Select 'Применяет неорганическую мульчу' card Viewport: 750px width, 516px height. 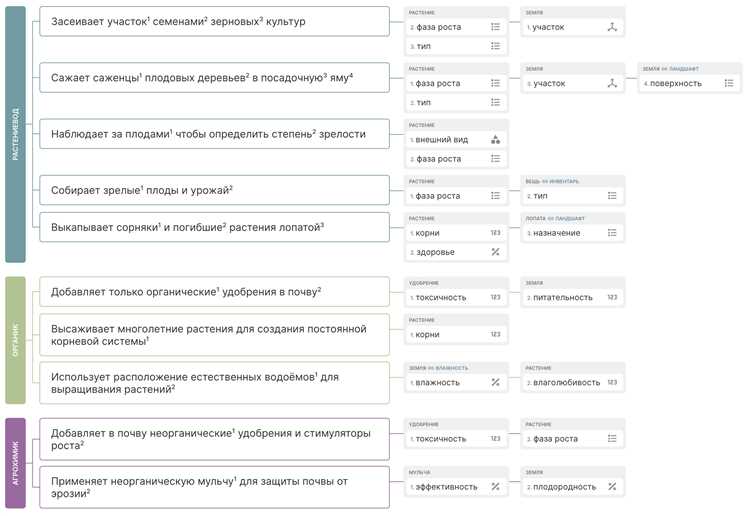click(x=214, y=487)
